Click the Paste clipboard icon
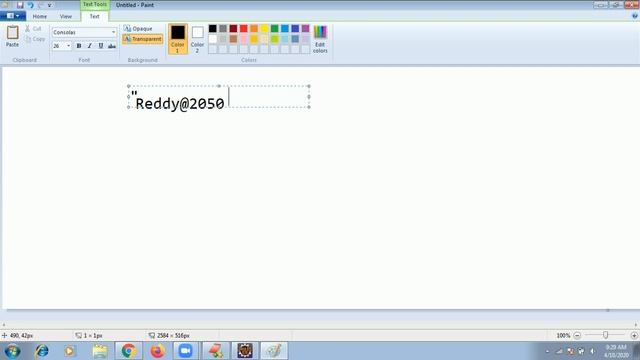This screenshot has height=360, width=640. (12, 33)
